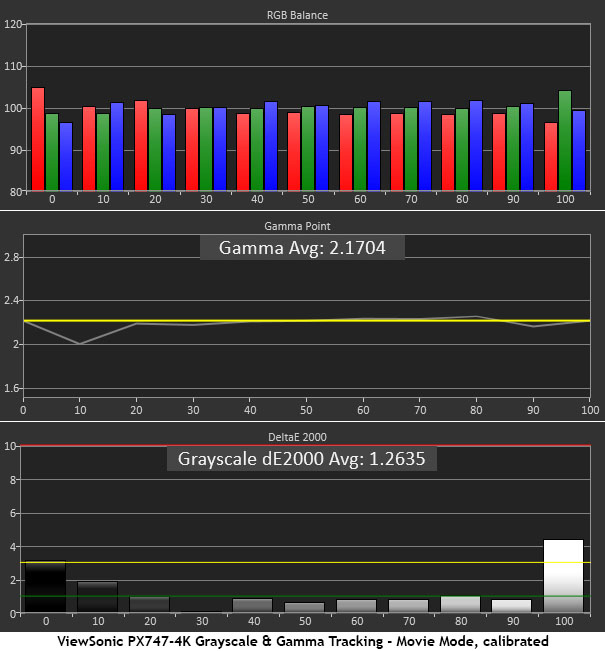
Task: Select the green bar at 100 in RGB Balance
Action: (565, 140)
